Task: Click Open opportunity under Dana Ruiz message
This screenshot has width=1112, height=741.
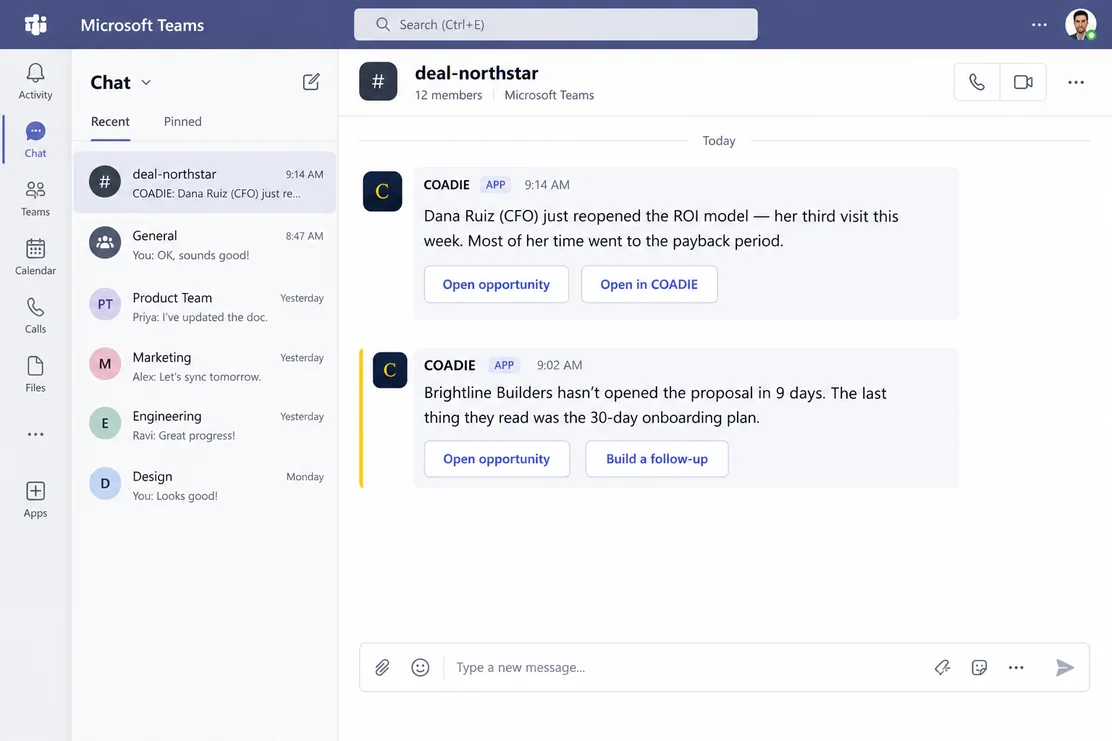Action: tap(496, 284)
